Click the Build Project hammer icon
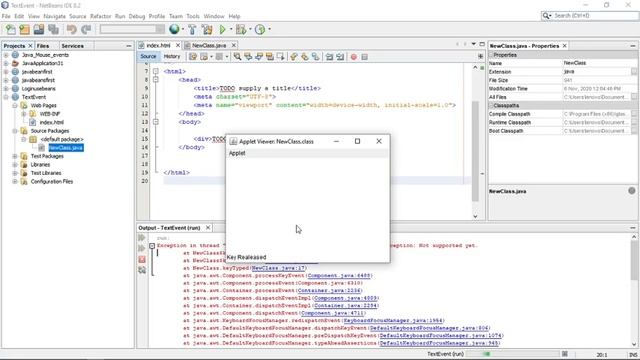The width and height of the screenshot is (640, 360). [x=192, y=29]
